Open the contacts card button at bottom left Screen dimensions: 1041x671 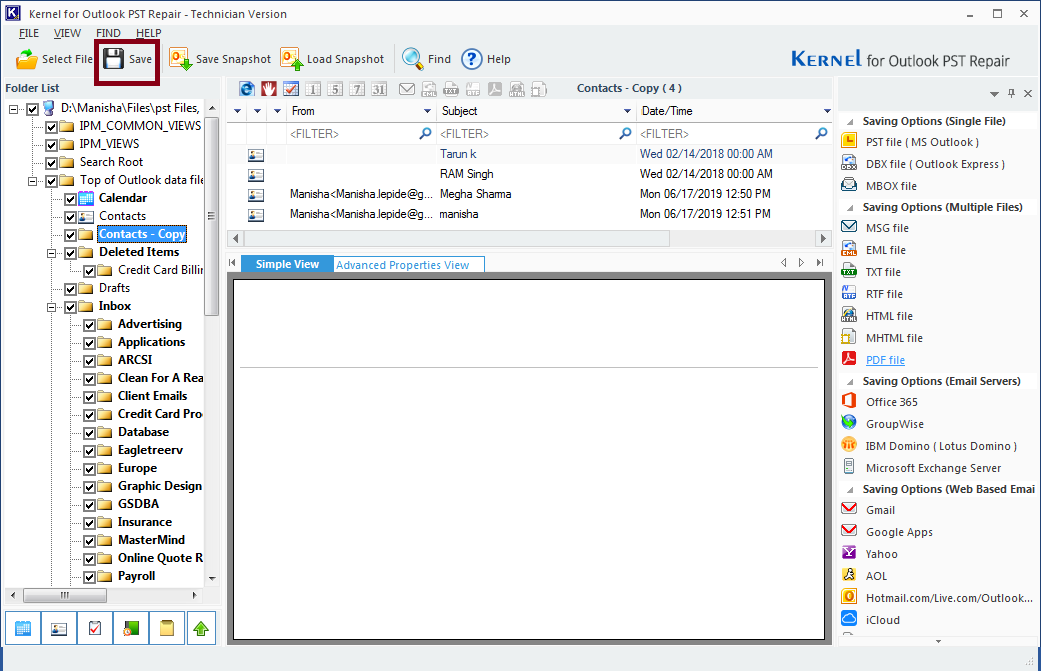coord(59,628)
